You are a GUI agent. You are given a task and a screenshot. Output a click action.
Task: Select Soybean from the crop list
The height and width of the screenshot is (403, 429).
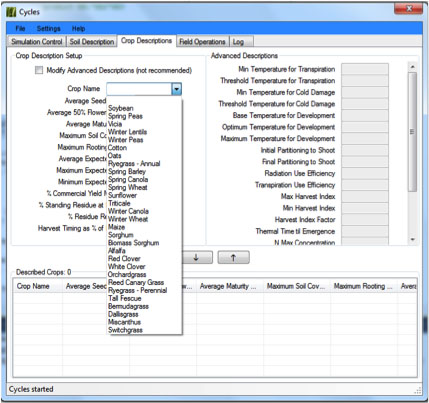pos(121,108)
